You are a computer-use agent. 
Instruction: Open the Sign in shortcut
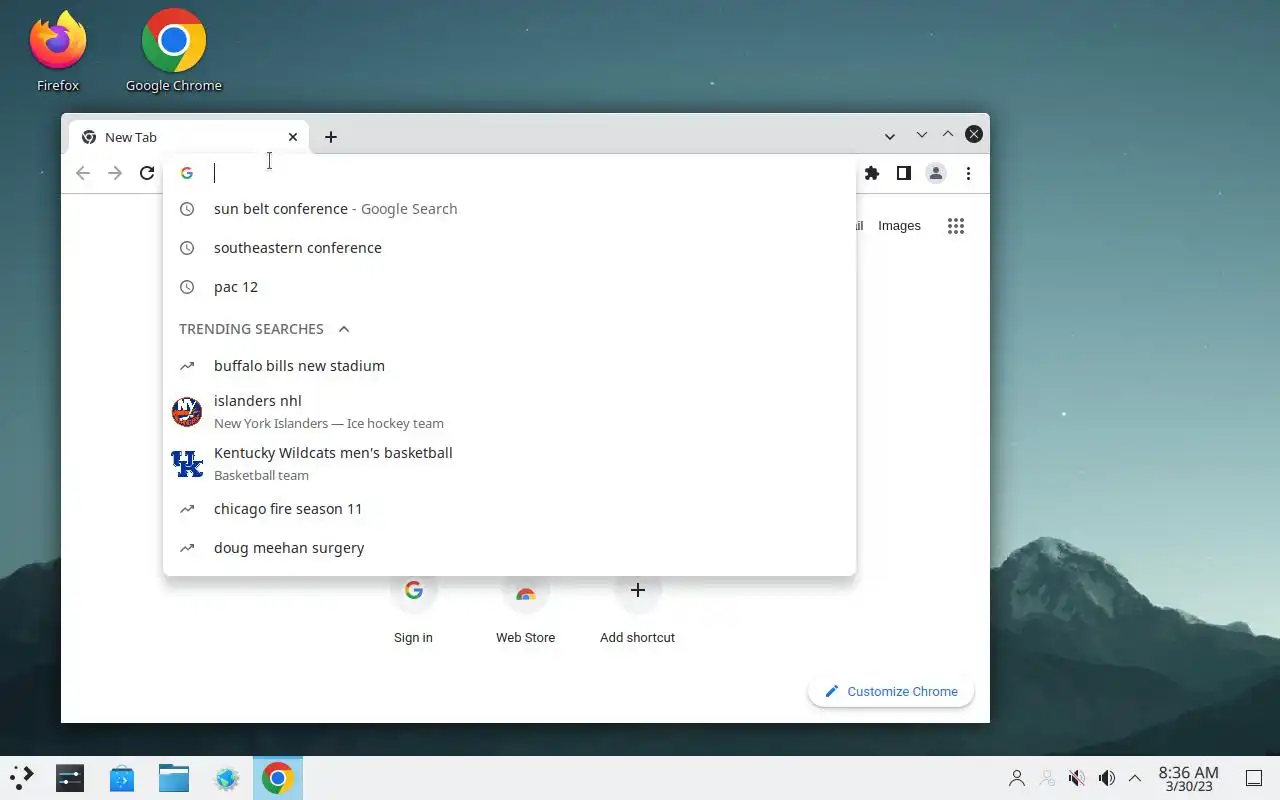413,610
